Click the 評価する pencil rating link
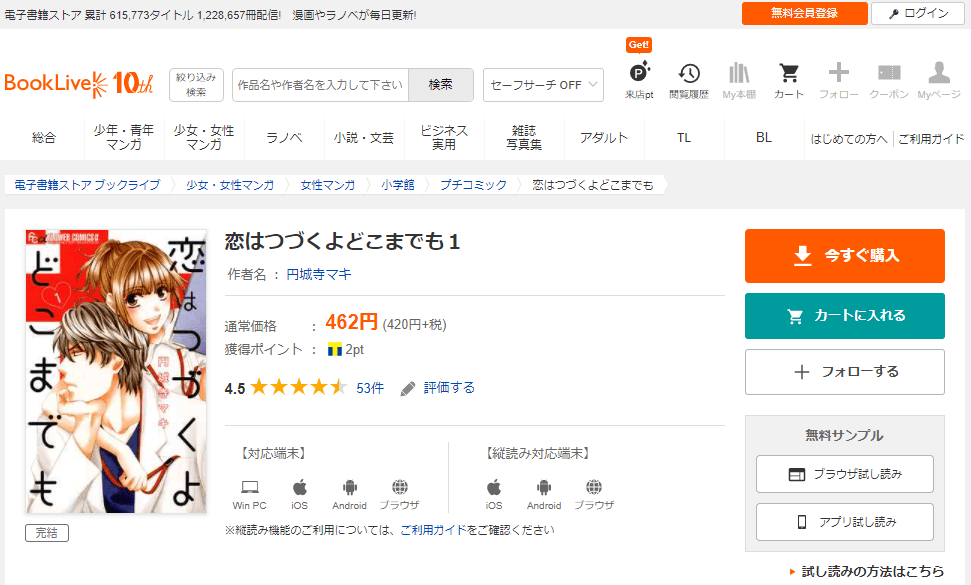 coord(438,388)
